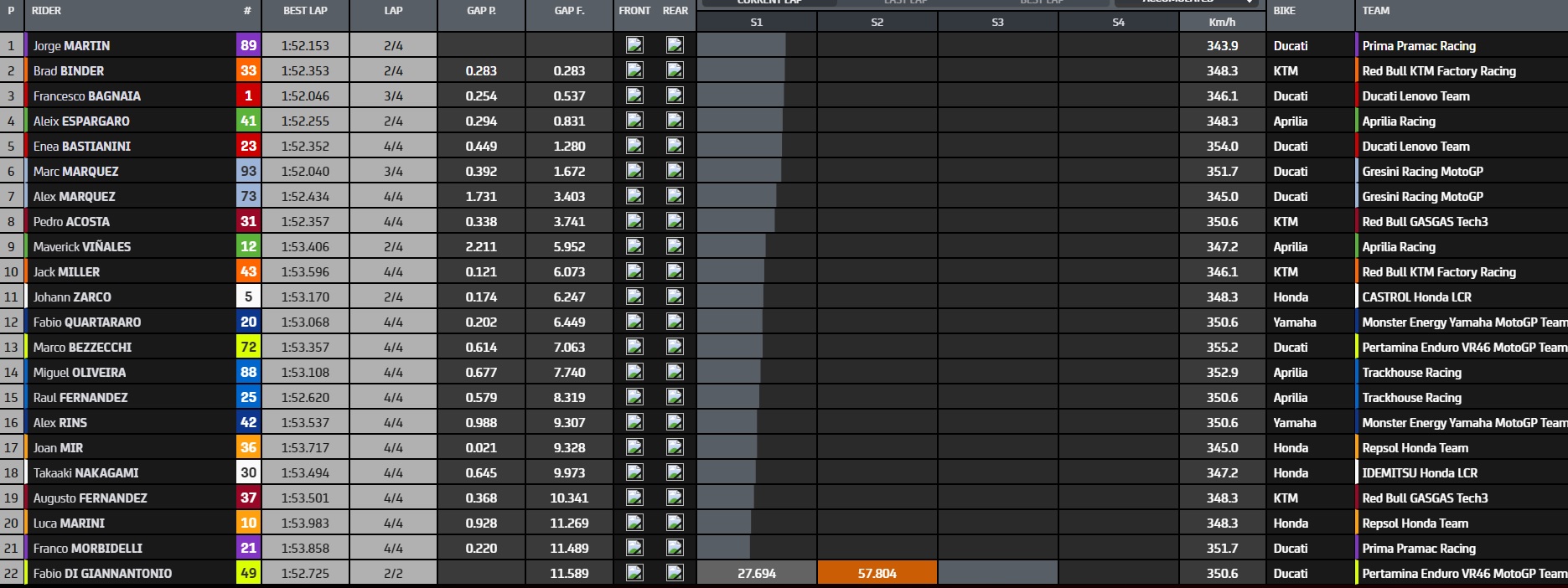Image resolution: width=1568 pixels, height=588 pixels.
Task: Click the S1 sector column header
Action: click(x=757, y=23)
